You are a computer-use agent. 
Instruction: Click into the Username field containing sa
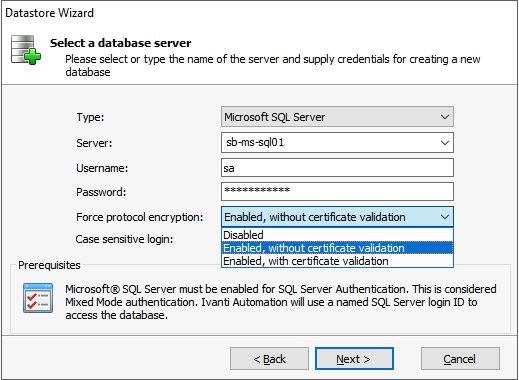pyautogui.click(x=337, y=168)
